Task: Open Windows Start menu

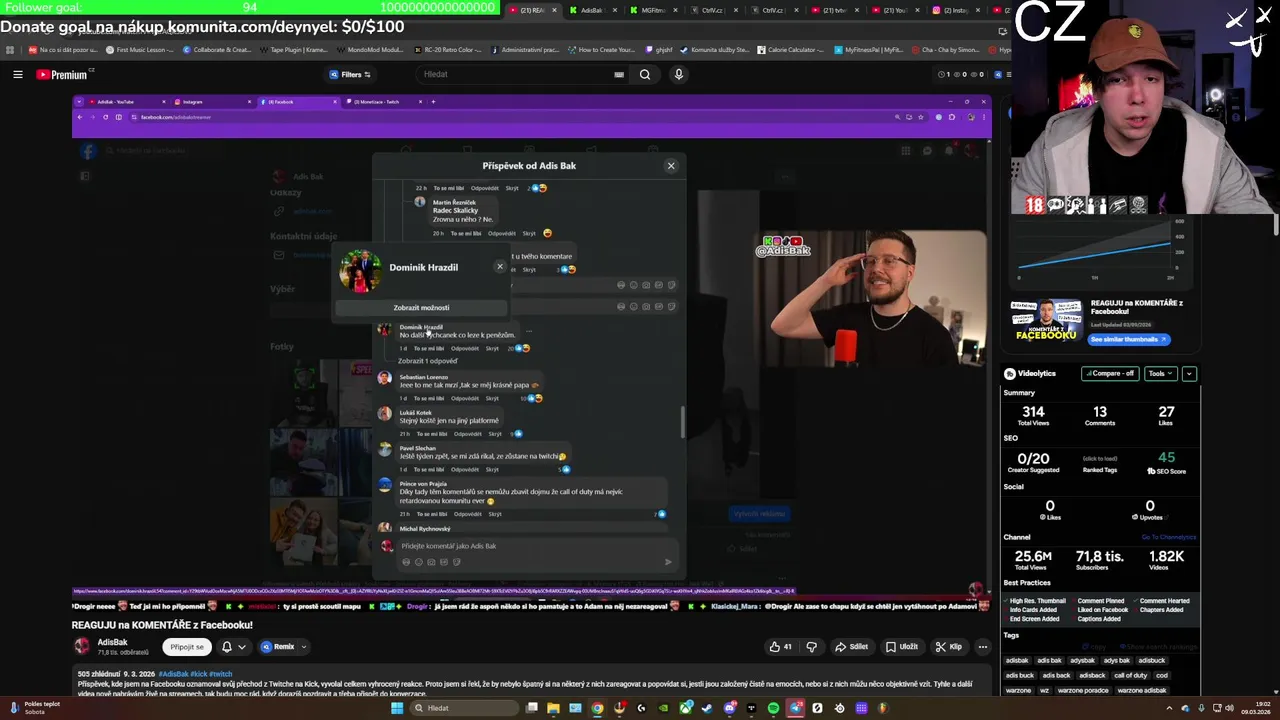Action: [397, 708]
